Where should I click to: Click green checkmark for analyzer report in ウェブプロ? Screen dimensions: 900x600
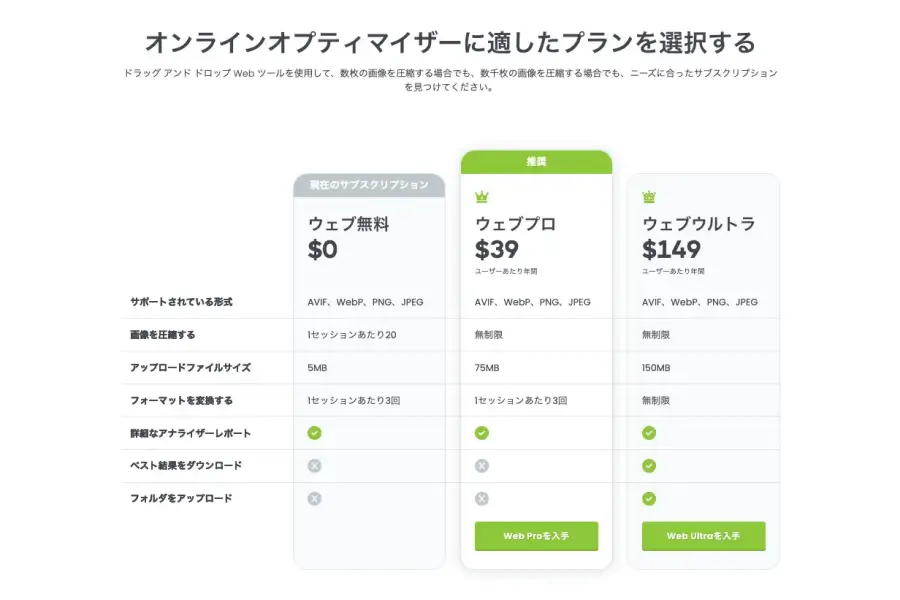click(482, 433)
